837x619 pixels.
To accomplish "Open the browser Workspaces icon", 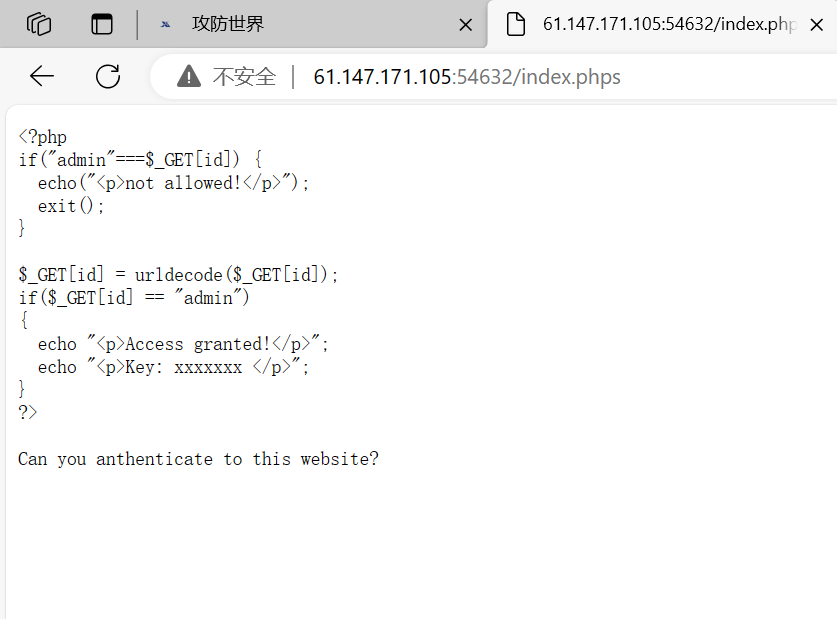I will 39,24.
